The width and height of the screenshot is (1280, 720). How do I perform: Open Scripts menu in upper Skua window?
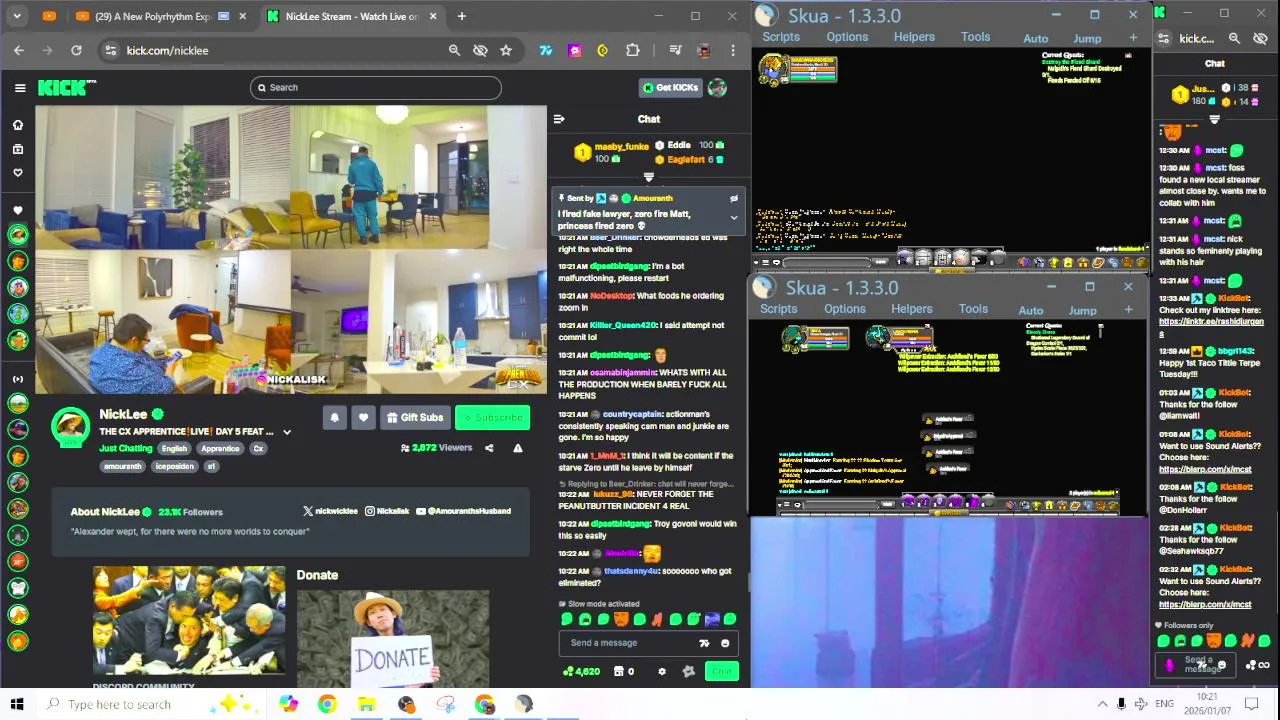click(x=781, y=37)
